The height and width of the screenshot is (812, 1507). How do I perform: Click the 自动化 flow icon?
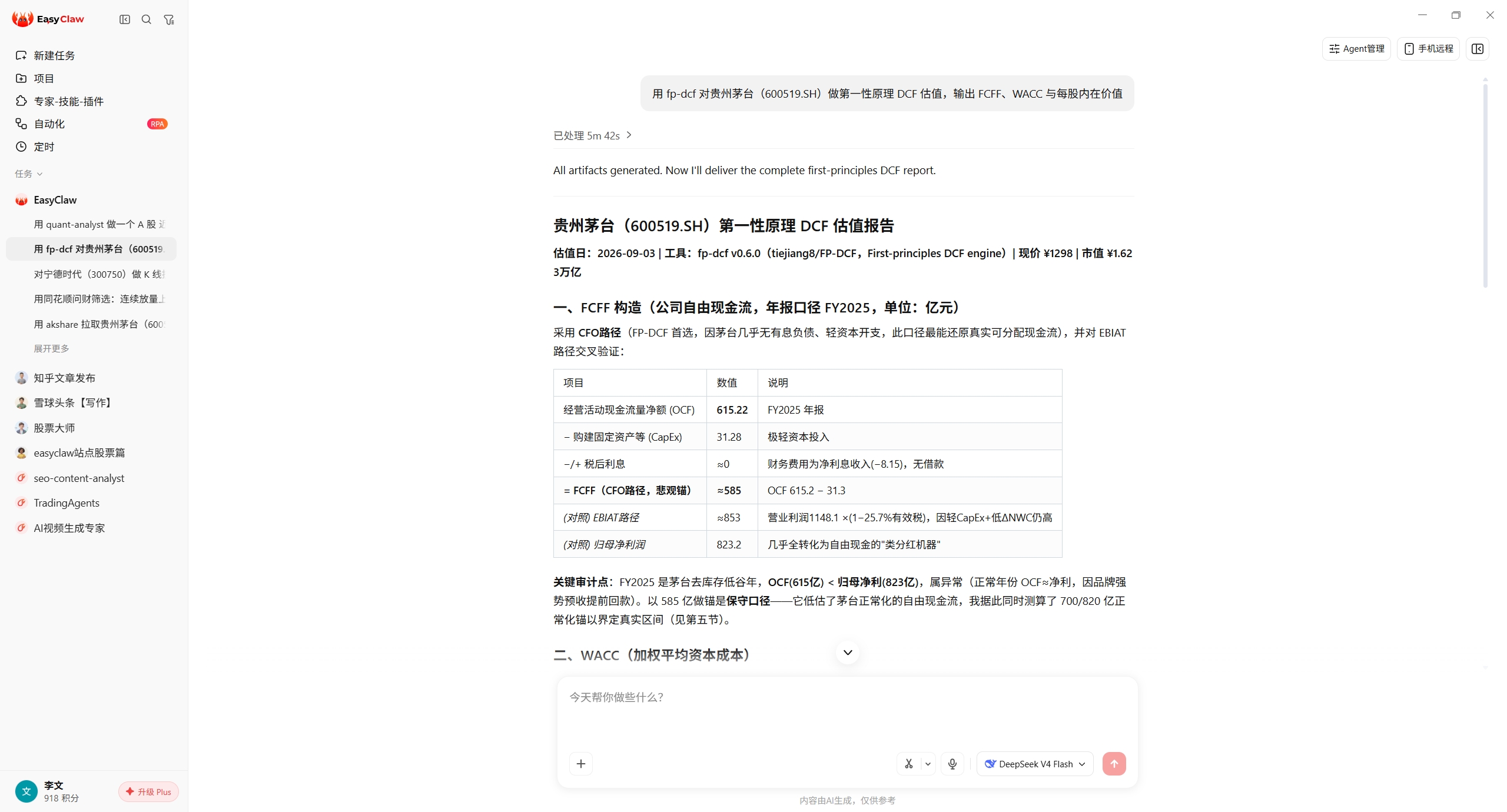21,124
